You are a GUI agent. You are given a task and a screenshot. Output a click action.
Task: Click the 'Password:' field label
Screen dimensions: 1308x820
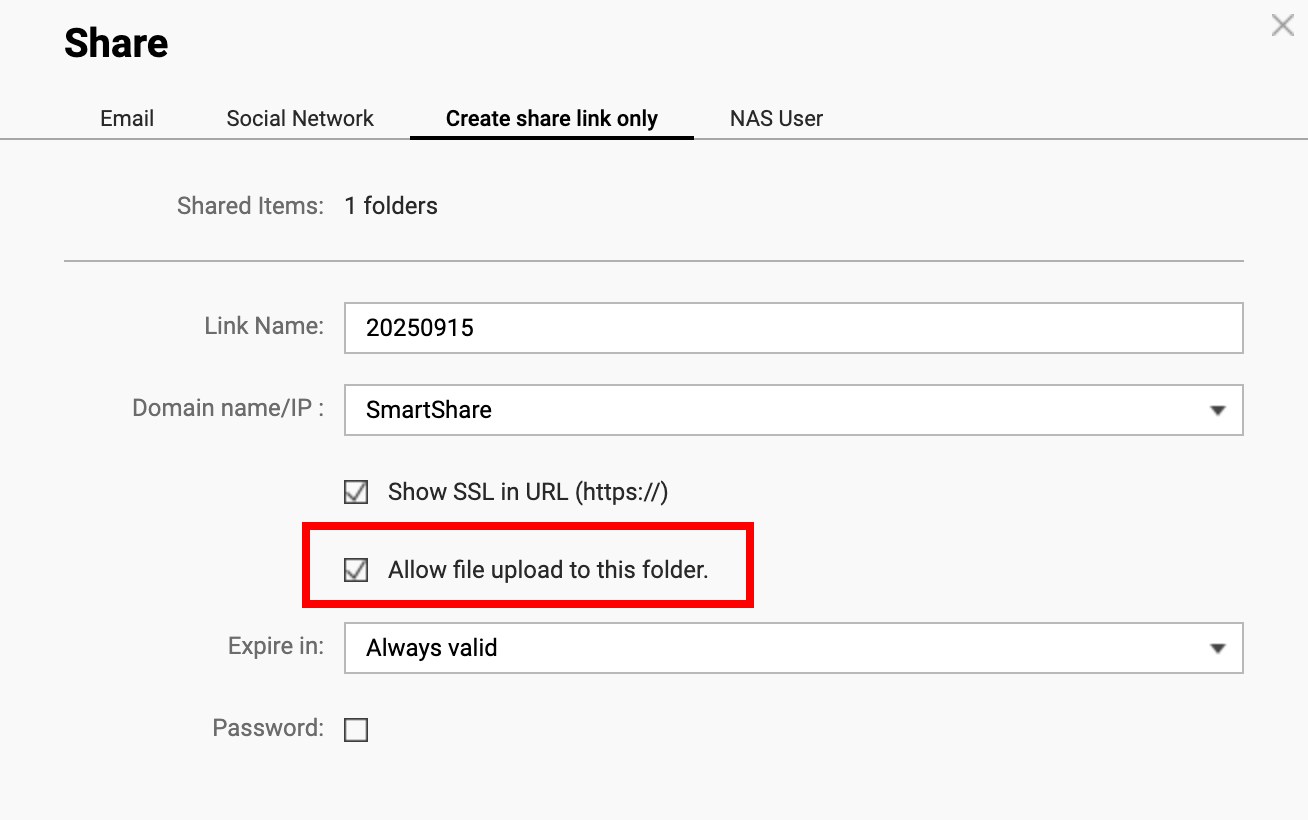(268, 728)
